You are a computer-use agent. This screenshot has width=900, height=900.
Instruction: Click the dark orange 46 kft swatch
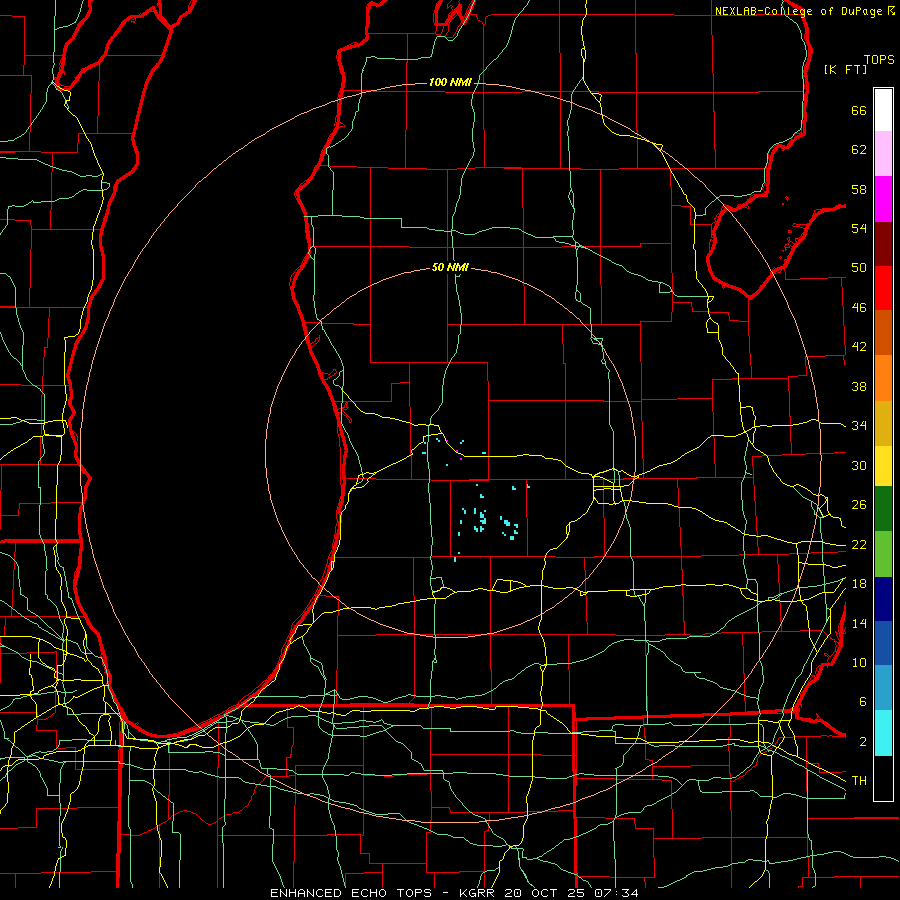[x=883, y=332]
